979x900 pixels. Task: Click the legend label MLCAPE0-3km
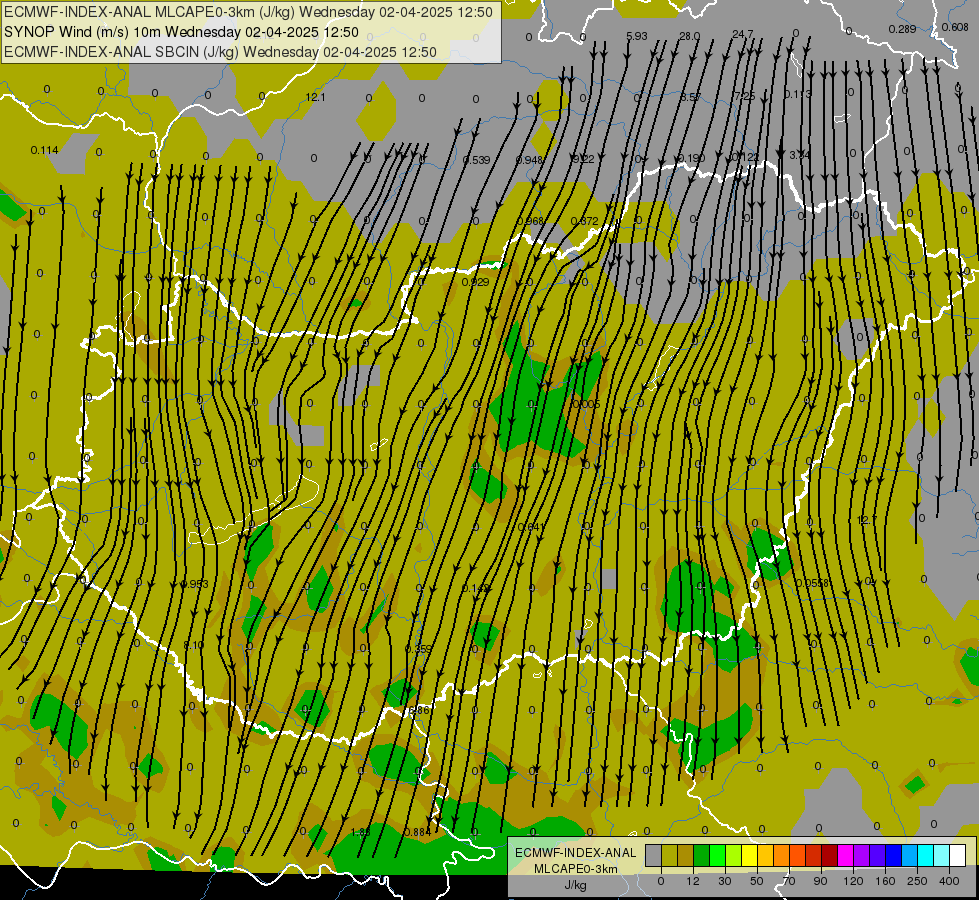575,869
